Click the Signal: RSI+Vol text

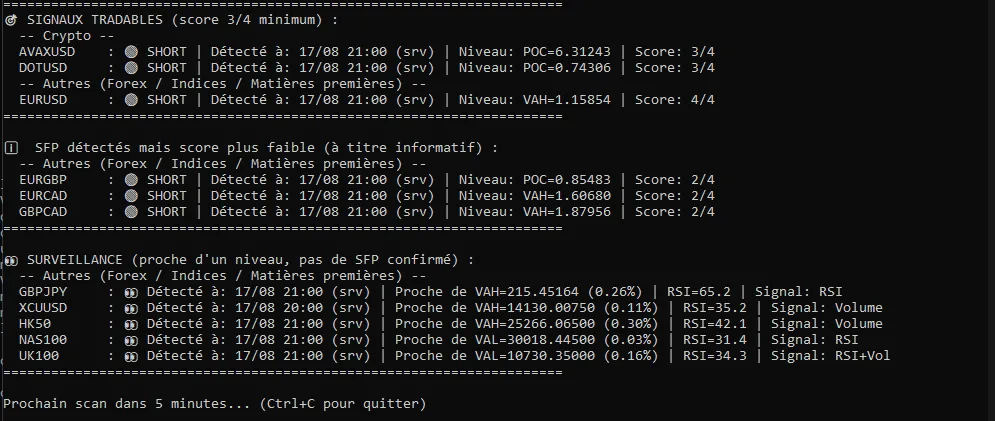(831, 356)
